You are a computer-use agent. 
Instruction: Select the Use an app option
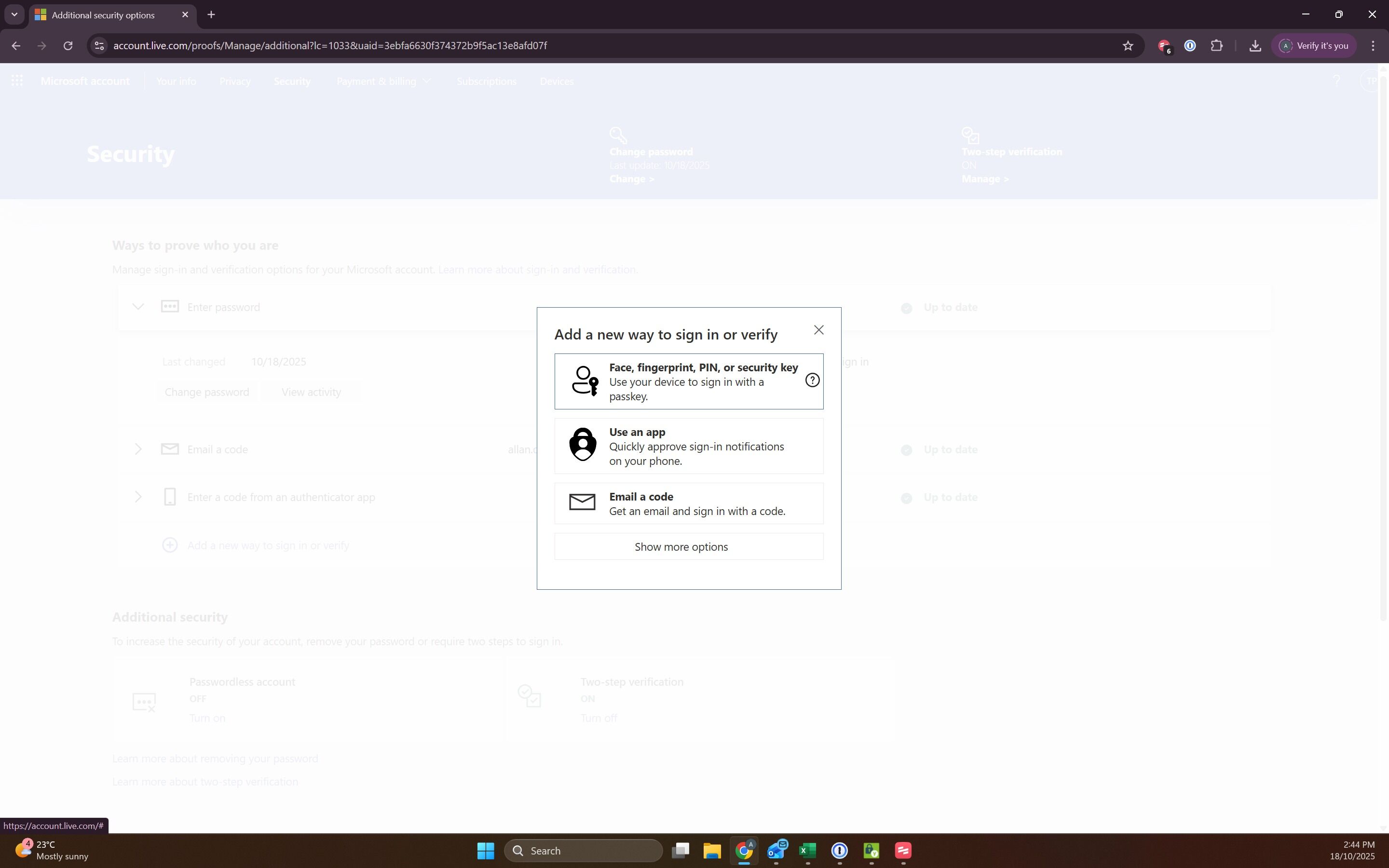[x=689, y=446]
